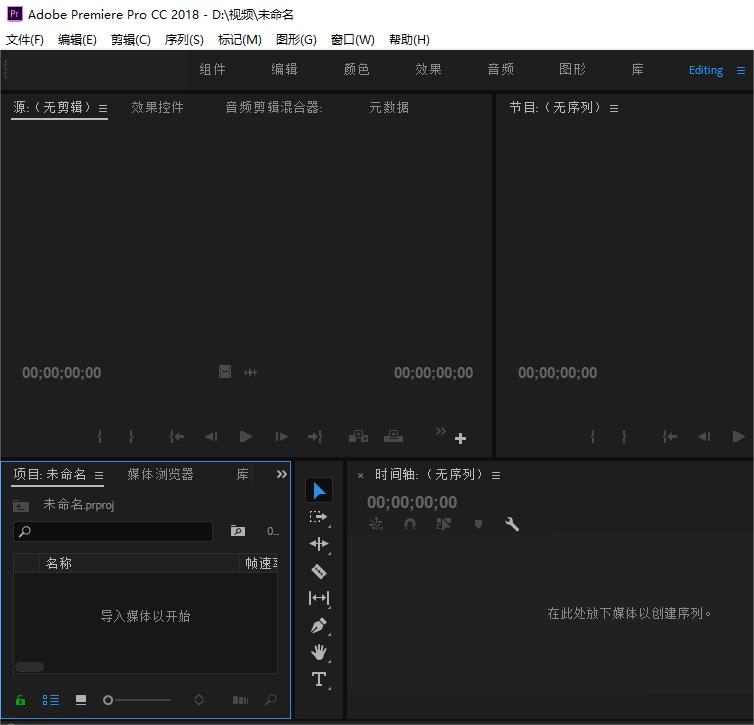
Task: Switch to 元数据 tab
Action: tap(389, 107)
